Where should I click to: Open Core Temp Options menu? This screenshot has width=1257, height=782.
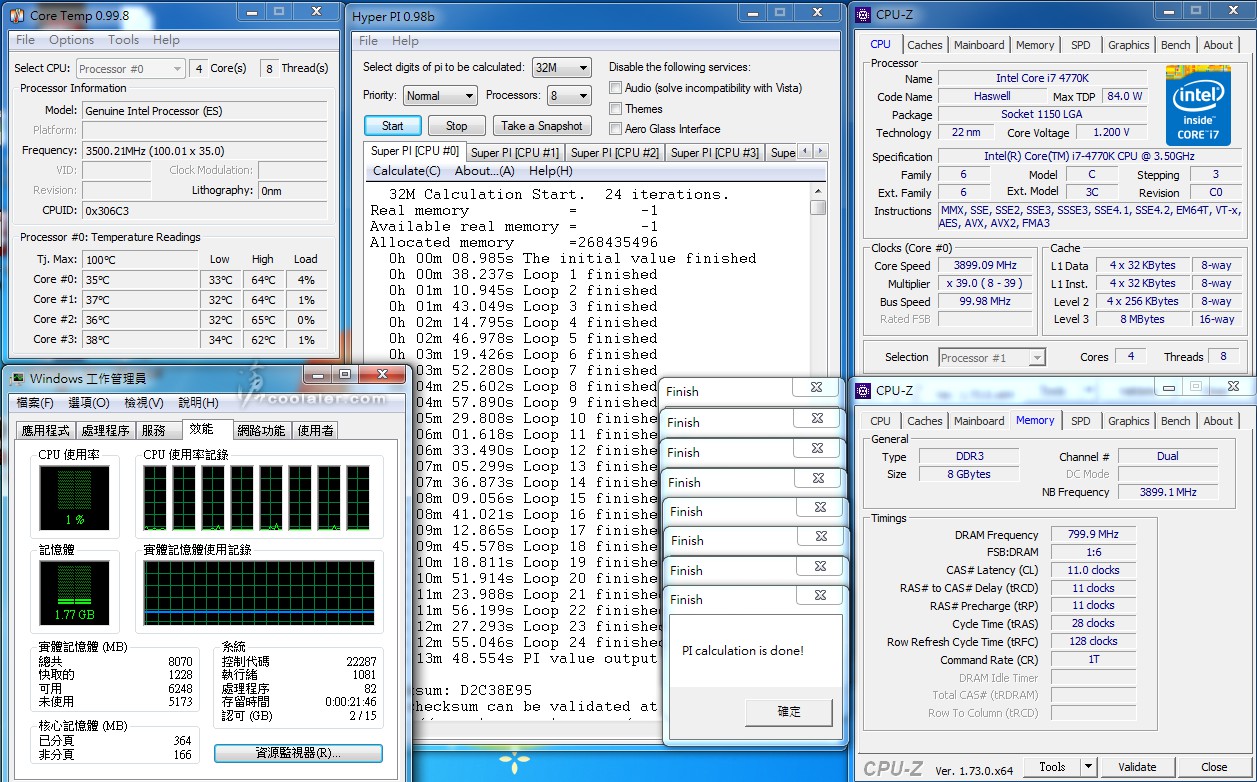pyautogui.click(x=71, y=40)
